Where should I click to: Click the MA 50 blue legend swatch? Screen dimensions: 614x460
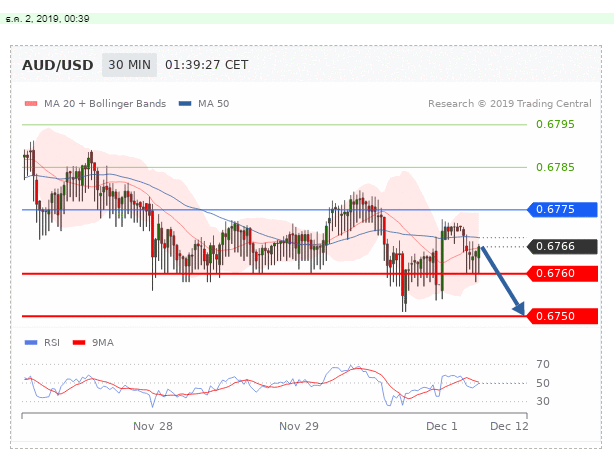[x=185, y=104]
